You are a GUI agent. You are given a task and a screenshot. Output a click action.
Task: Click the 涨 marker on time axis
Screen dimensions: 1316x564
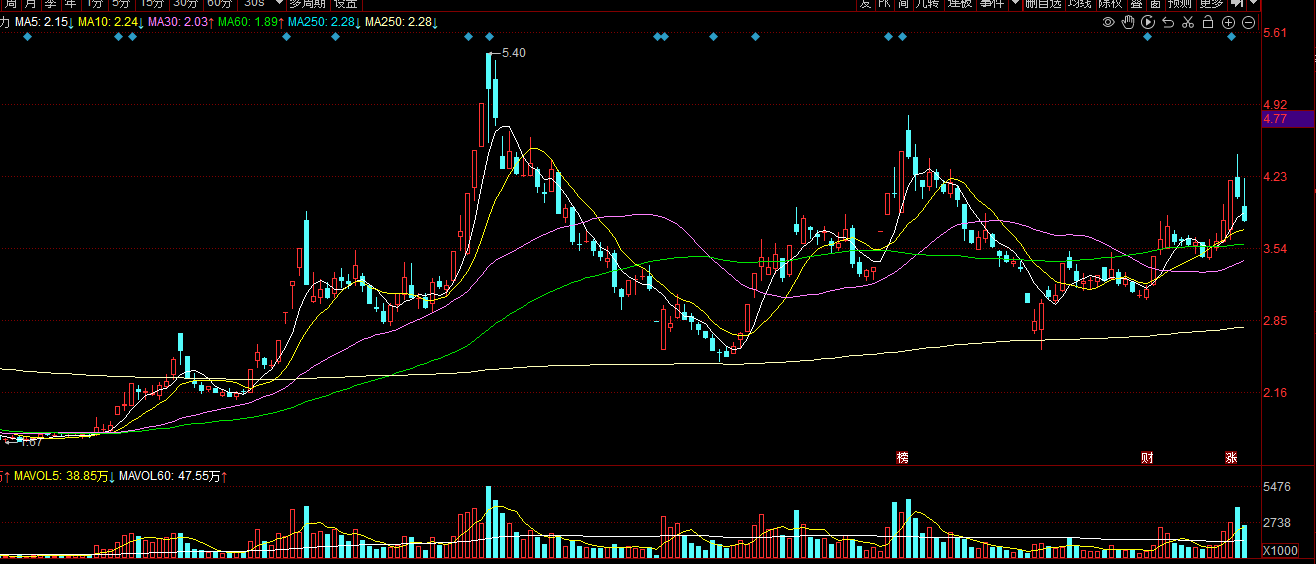(x=1232, y=457)
